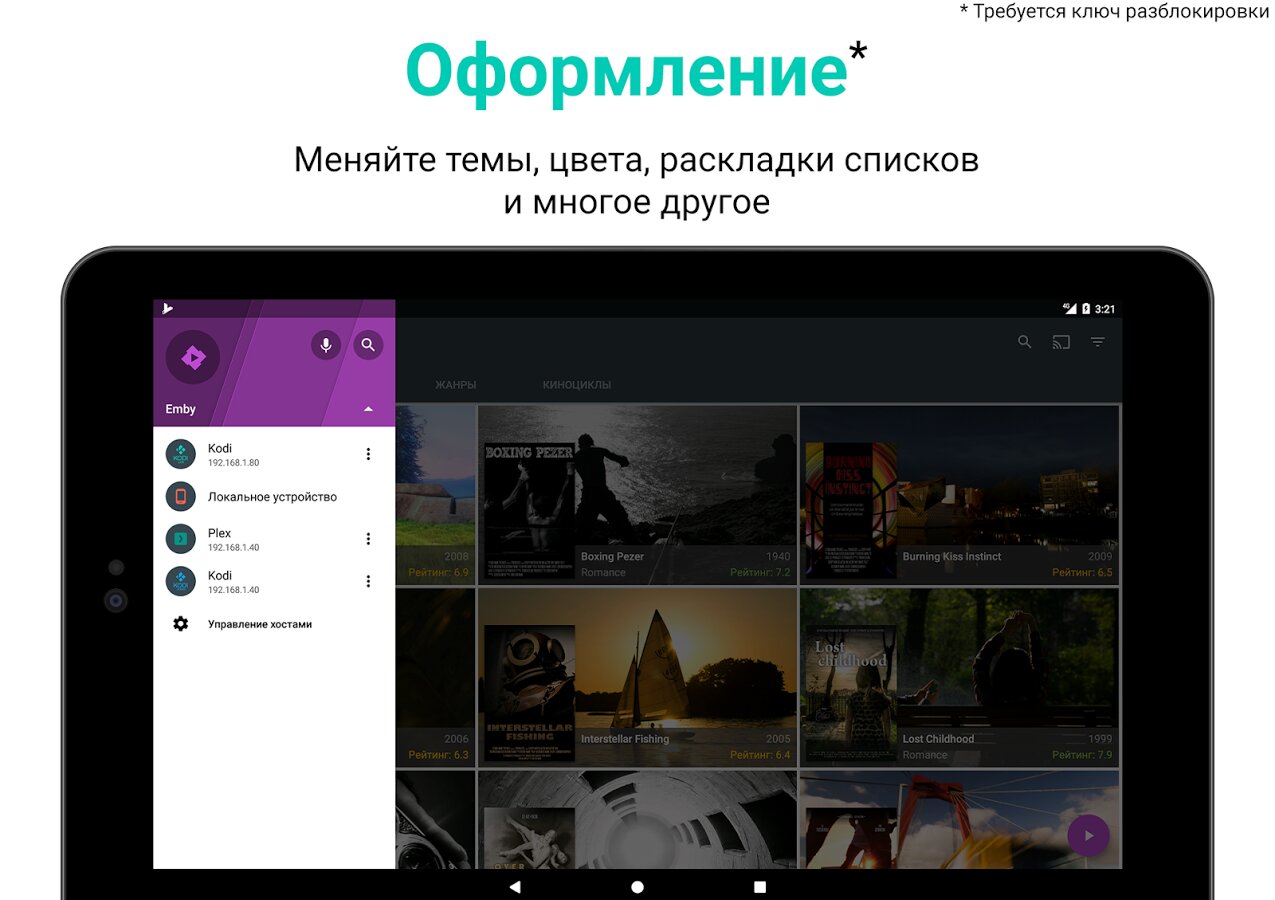Open Управление хостами settings
Viewport: 1275px width, 900px height.
click(259, 624)
